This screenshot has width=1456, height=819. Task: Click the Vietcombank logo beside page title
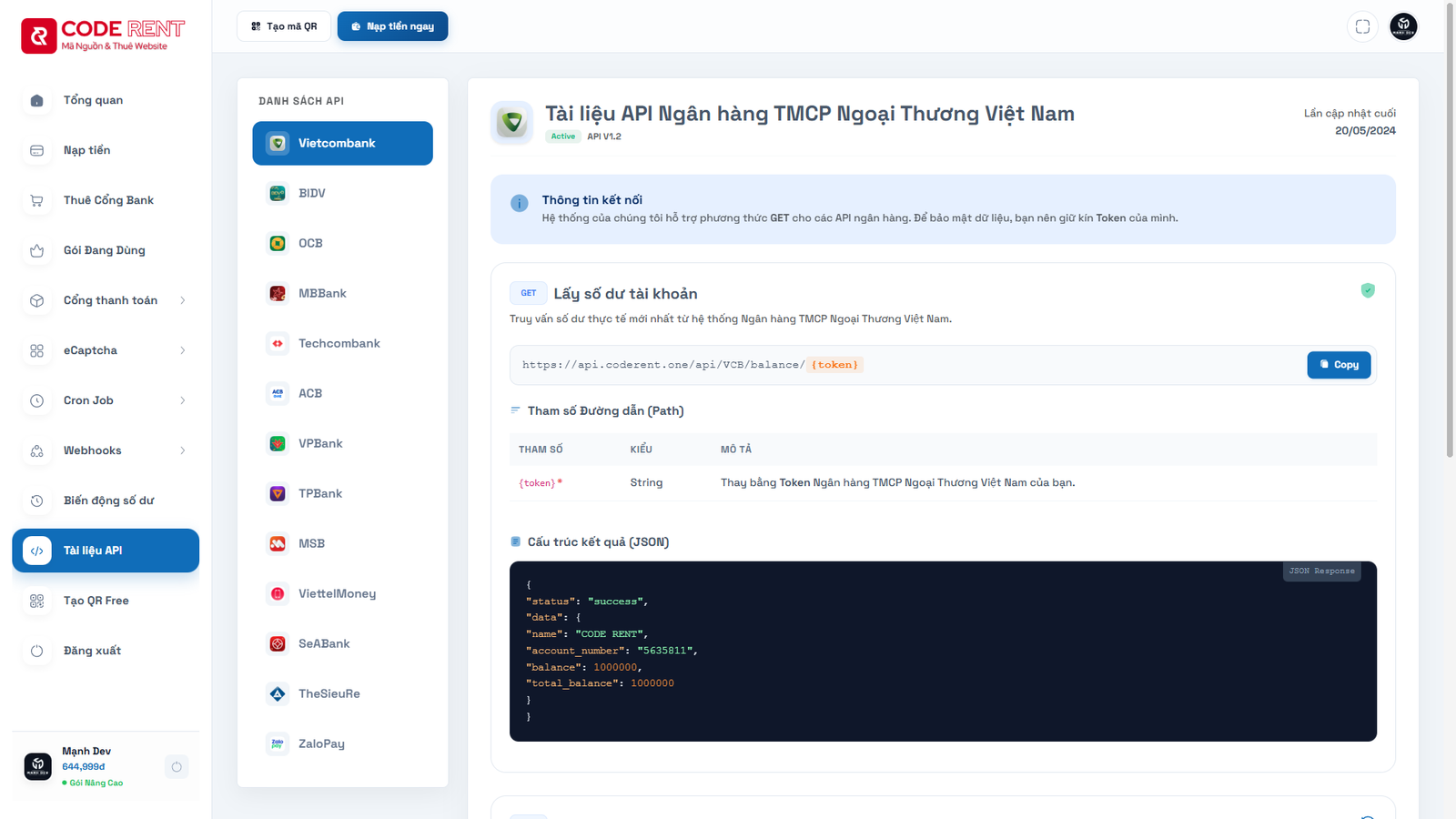[x=512, y=123]
